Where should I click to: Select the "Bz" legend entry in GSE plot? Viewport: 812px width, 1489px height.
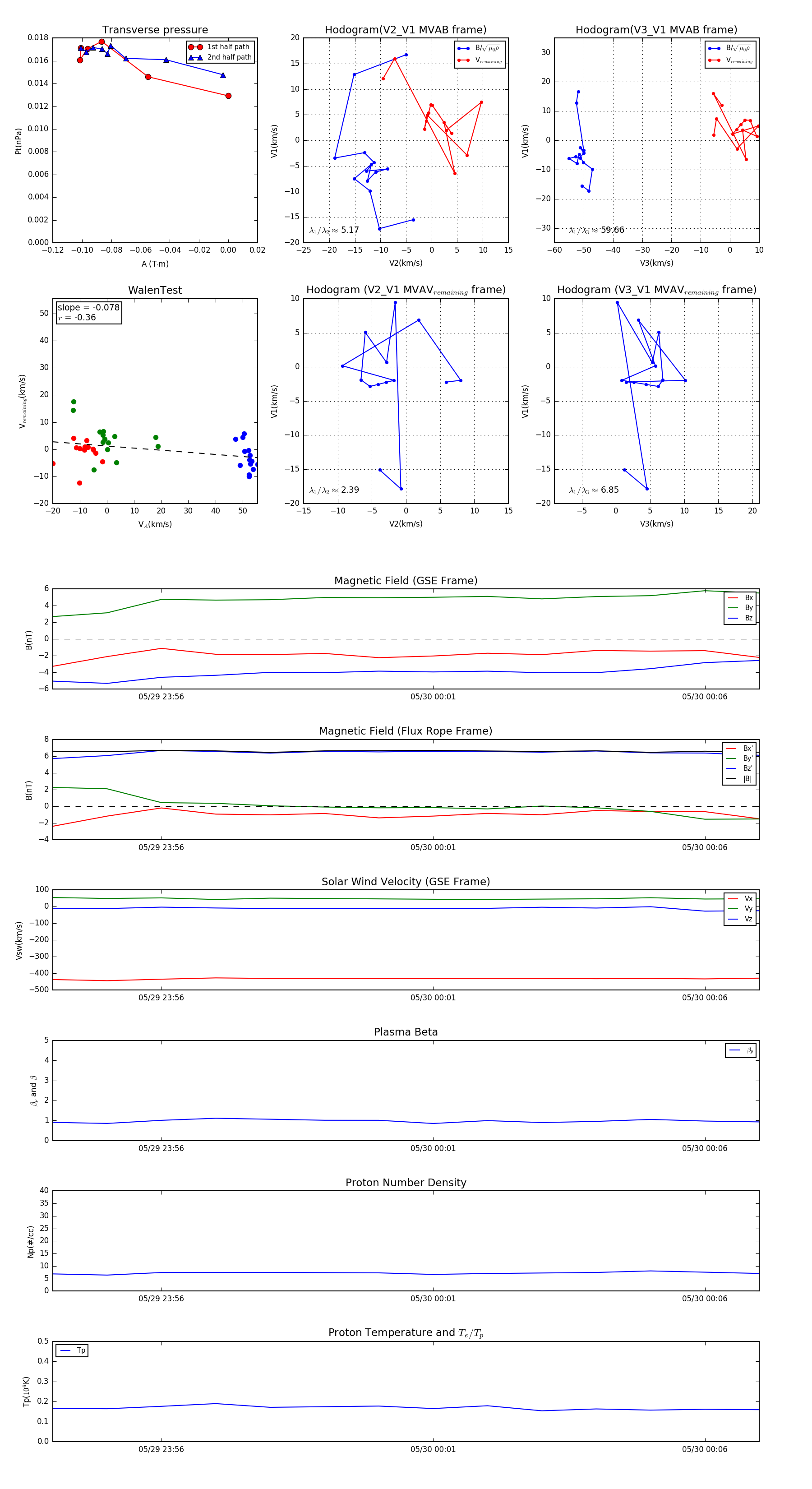pyautogui.click(x=740, y=619)
